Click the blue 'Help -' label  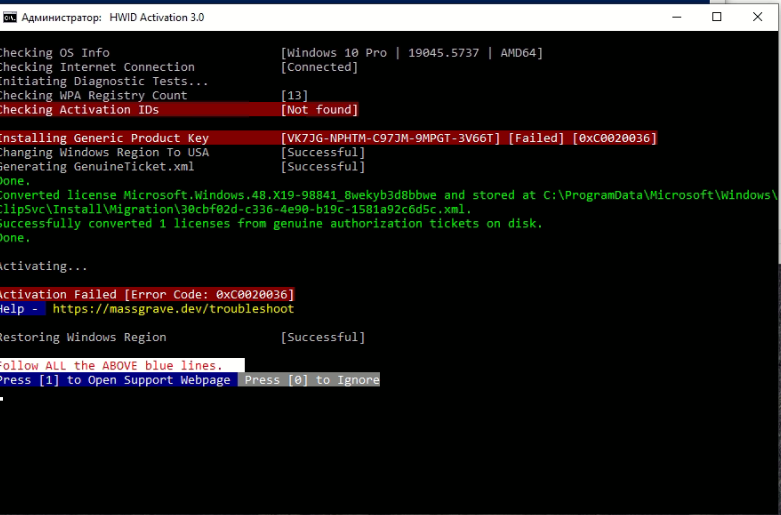pyautogui.click(x=22, y=309)
